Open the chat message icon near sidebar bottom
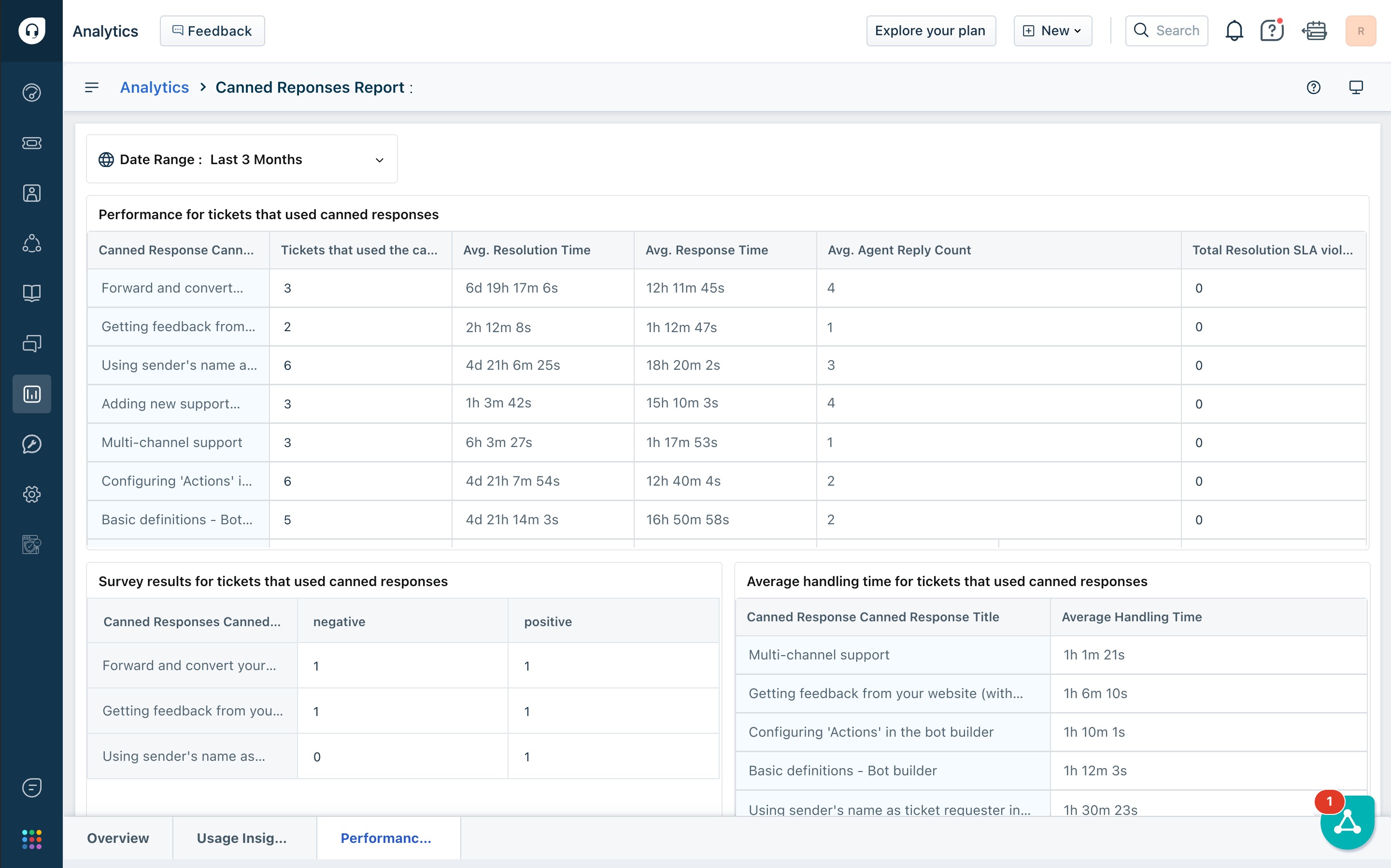The image size is (1391, 868). (x=31, y=788)
